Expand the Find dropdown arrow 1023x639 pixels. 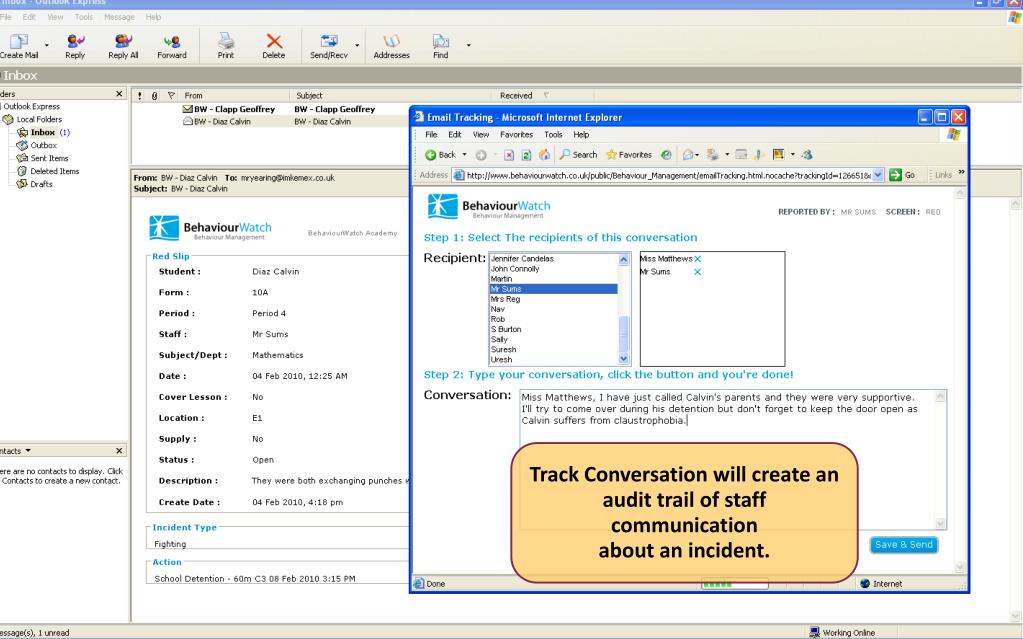[468, 45]
